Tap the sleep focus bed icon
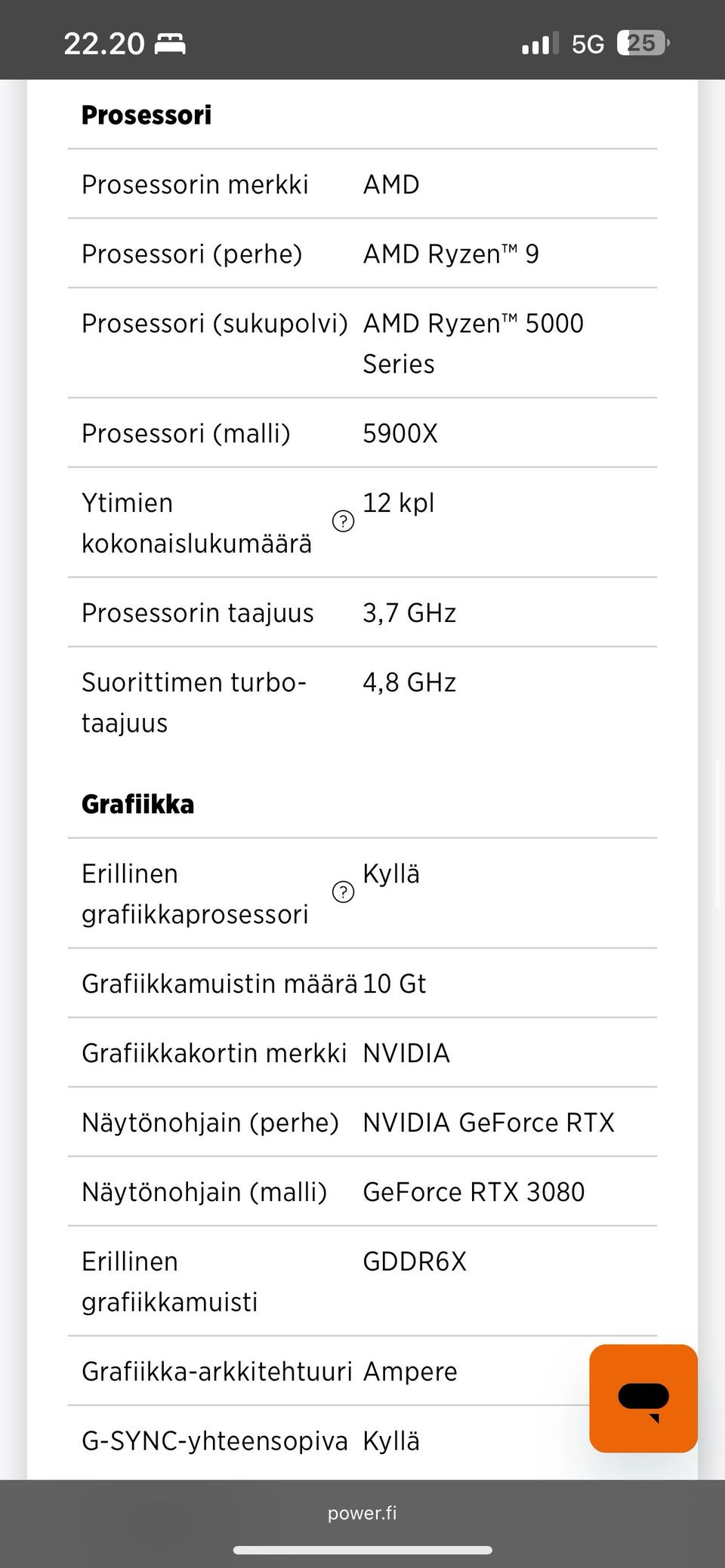725x1568 pixels. coord(170,44)
